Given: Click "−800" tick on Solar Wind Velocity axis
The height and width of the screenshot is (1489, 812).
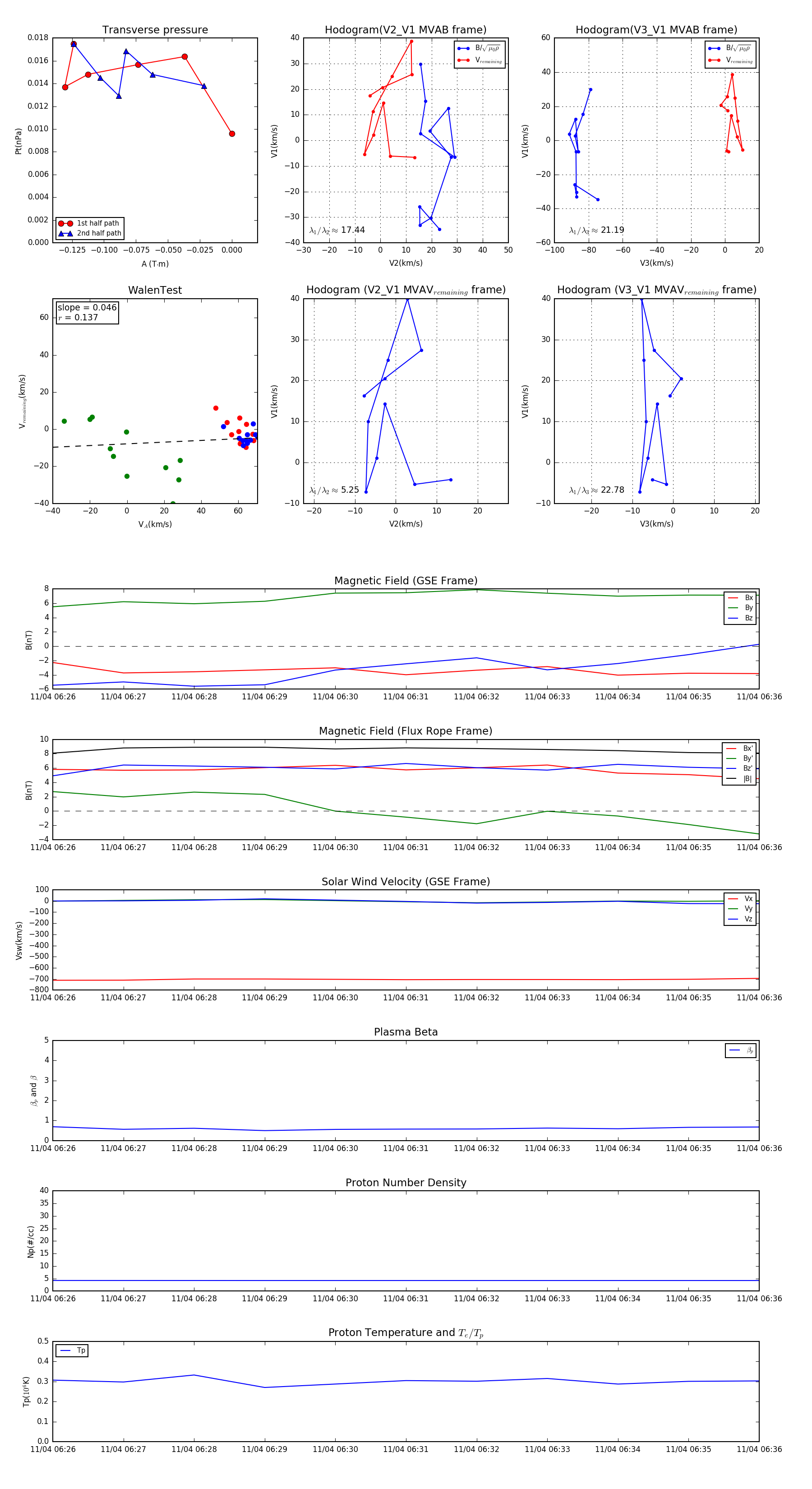Looking at the screenshot, I should 39,990.
